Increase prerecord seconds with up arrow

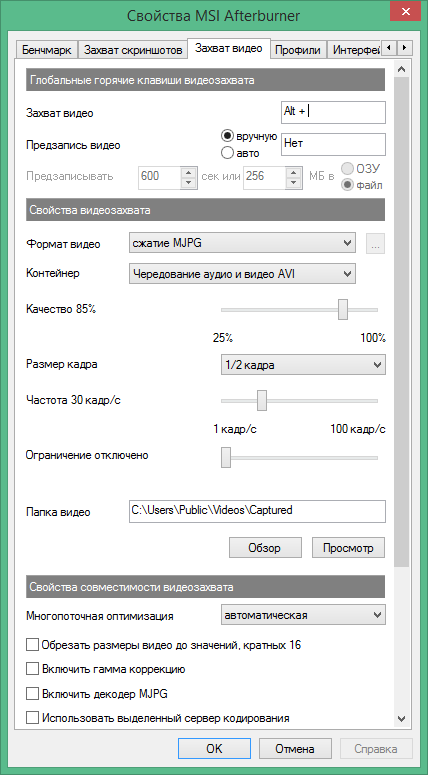(188, 172)
